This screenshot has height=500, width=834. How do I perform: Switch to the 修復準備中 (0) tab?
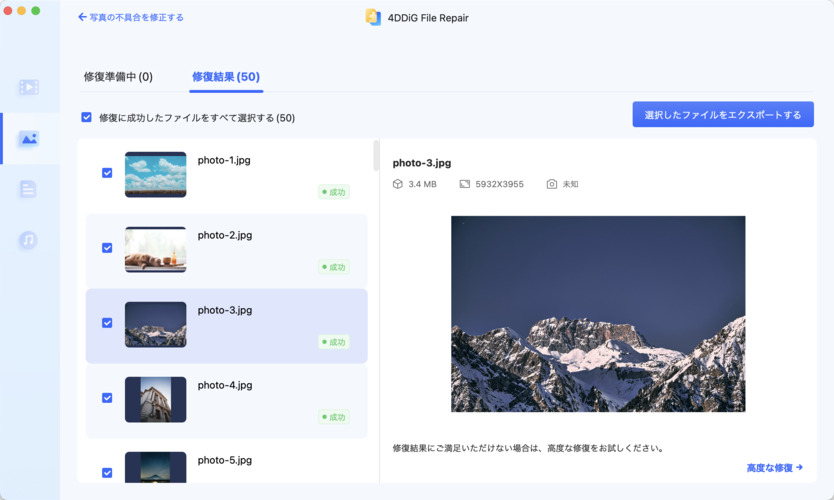(118, 77)
